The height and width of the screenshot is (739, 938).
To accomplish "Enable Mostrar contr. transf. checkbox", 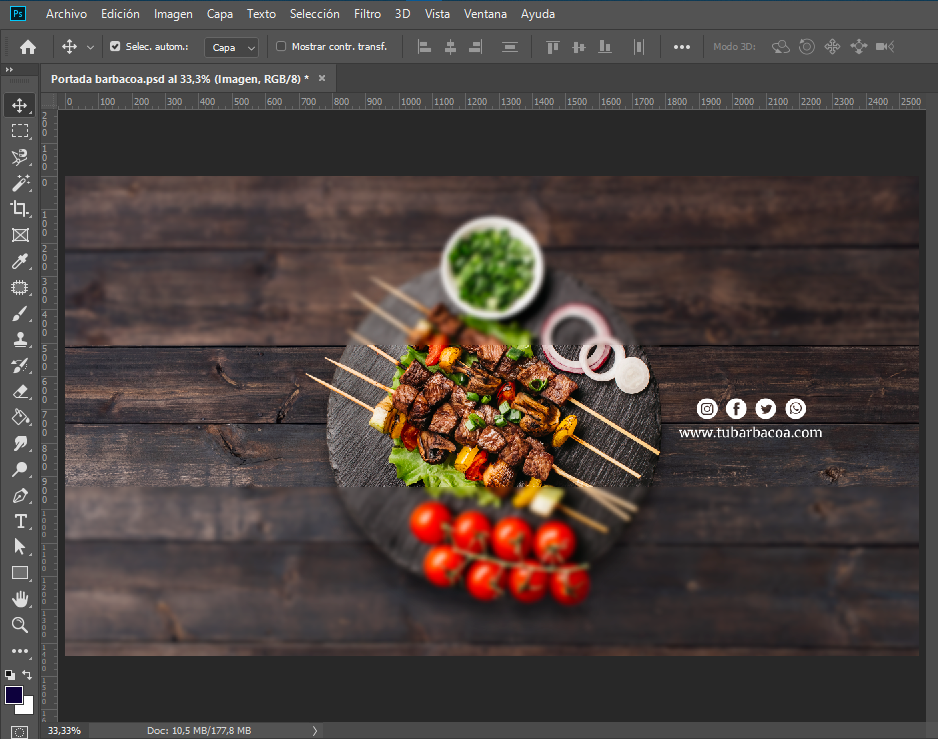I will [281, 46].
